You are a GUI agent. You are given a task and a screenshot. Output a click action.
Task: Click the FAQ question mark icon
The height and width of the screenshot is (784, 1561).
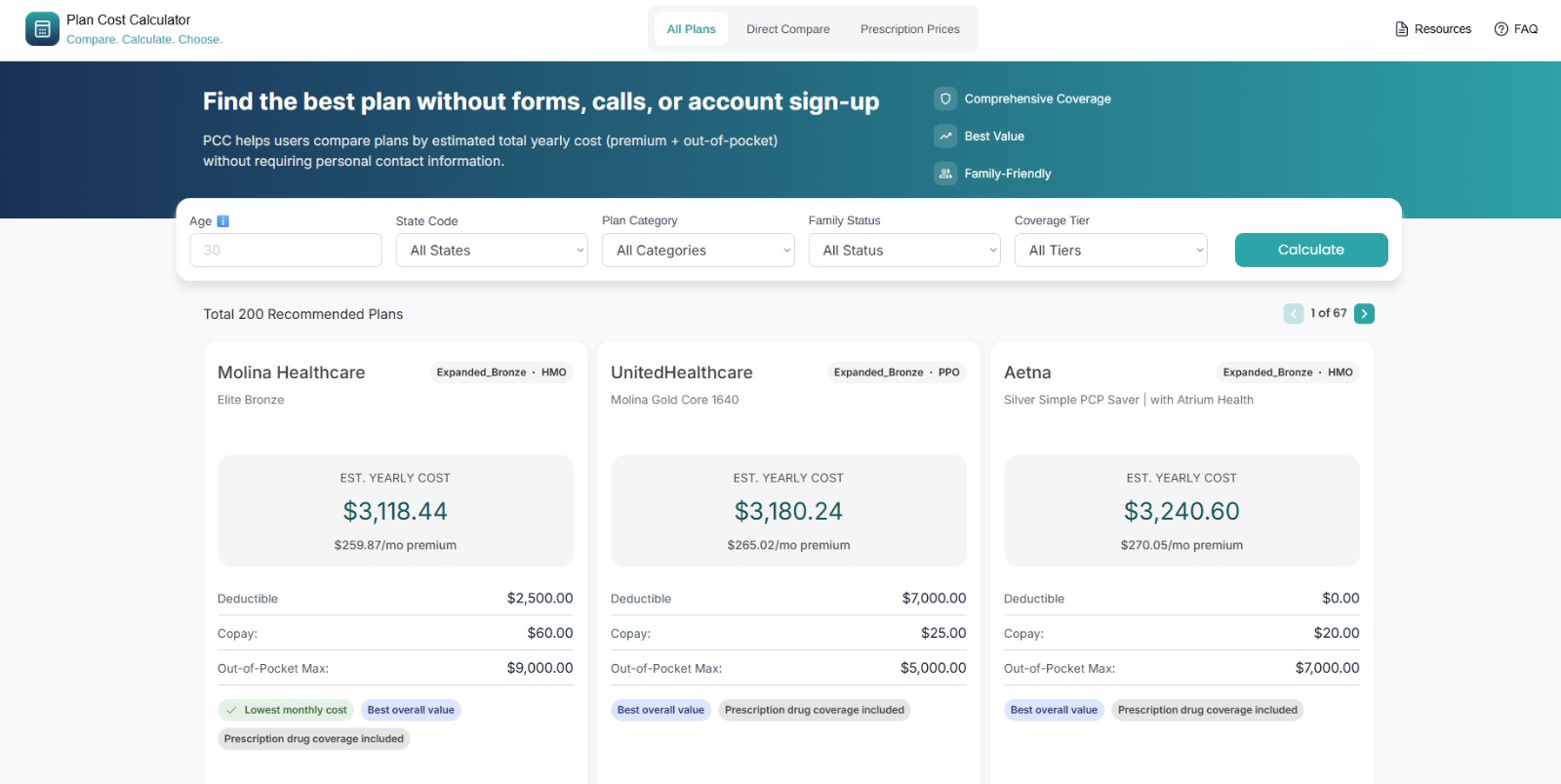[1501, 29]
